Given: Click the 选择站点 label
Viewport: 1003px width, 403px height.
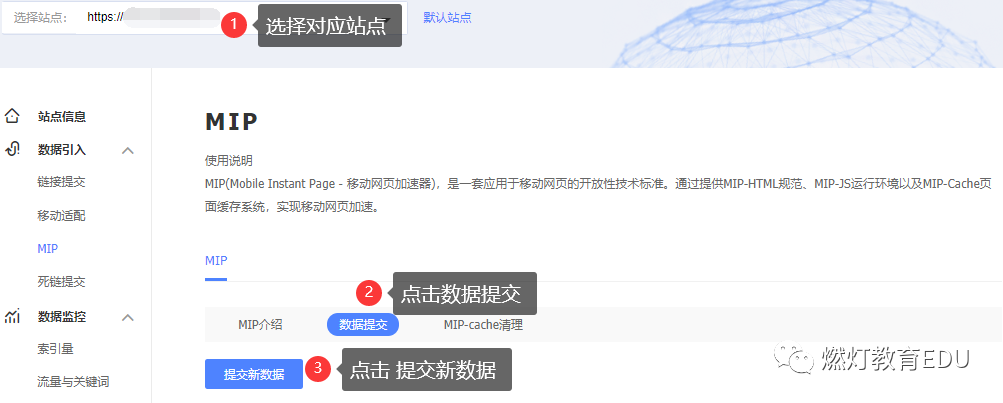Looking at the screenshot, I should click(x=41, y=18).
